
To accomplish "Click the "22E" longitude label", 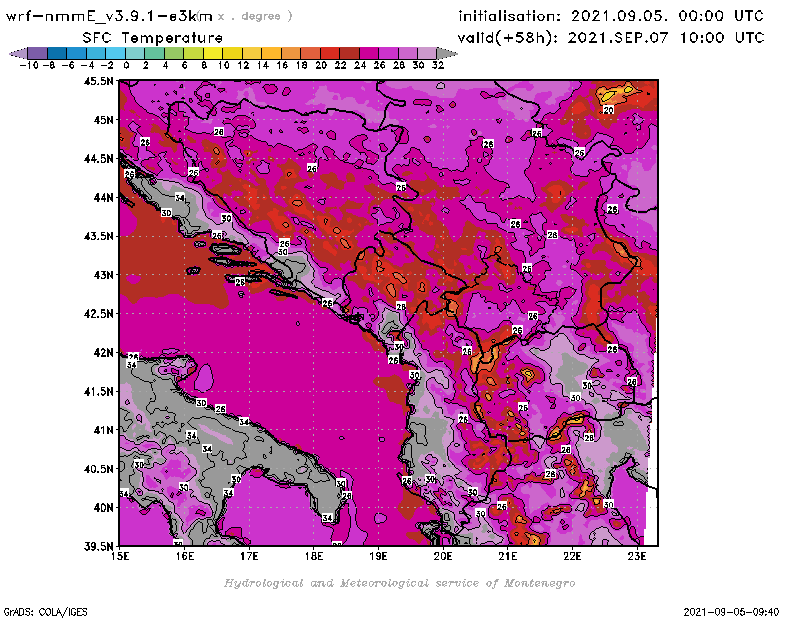I will (x=572, y=556).
